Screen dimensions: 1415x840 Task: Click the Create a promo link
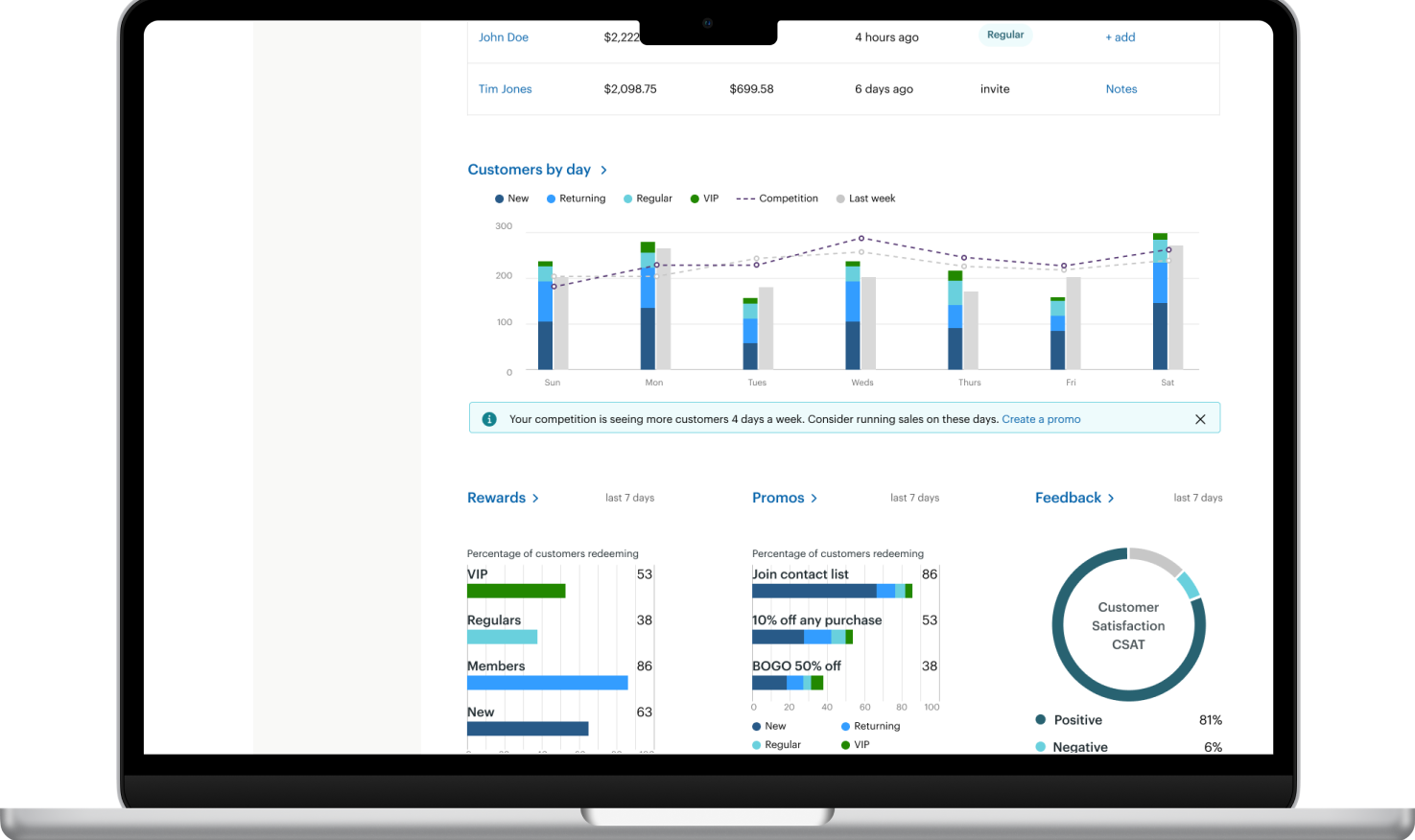pos(1041,419)
